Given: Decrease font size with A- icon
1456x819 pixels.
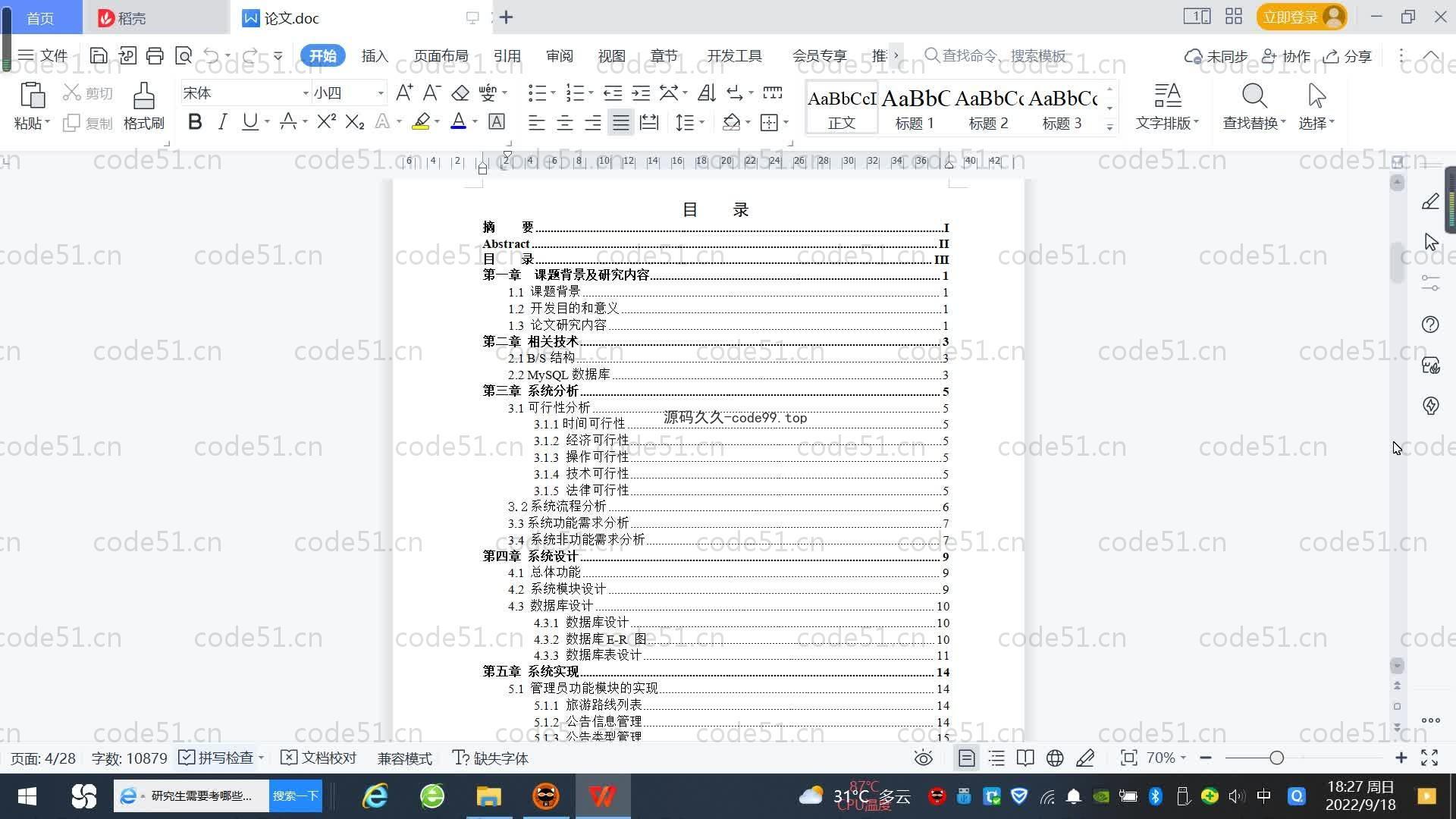Looking at the screenshot, I should pyautogui.click(x=431, y=93).
